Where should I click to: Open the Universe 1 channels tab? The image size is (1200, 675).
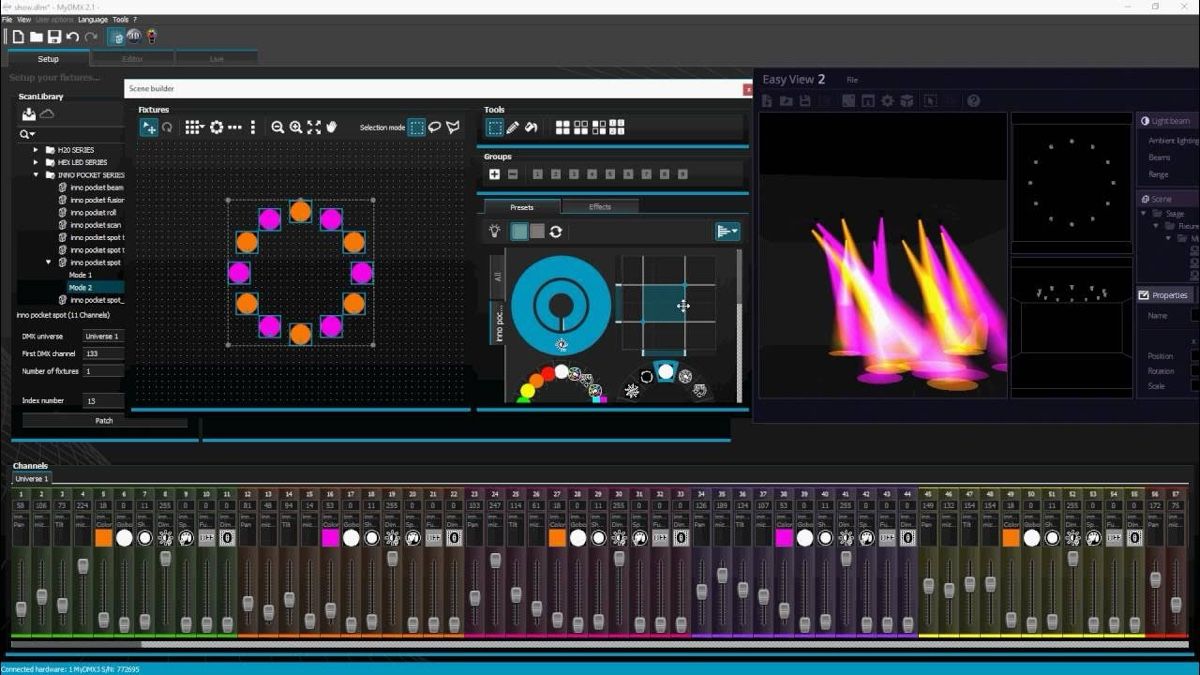[32, 479]
